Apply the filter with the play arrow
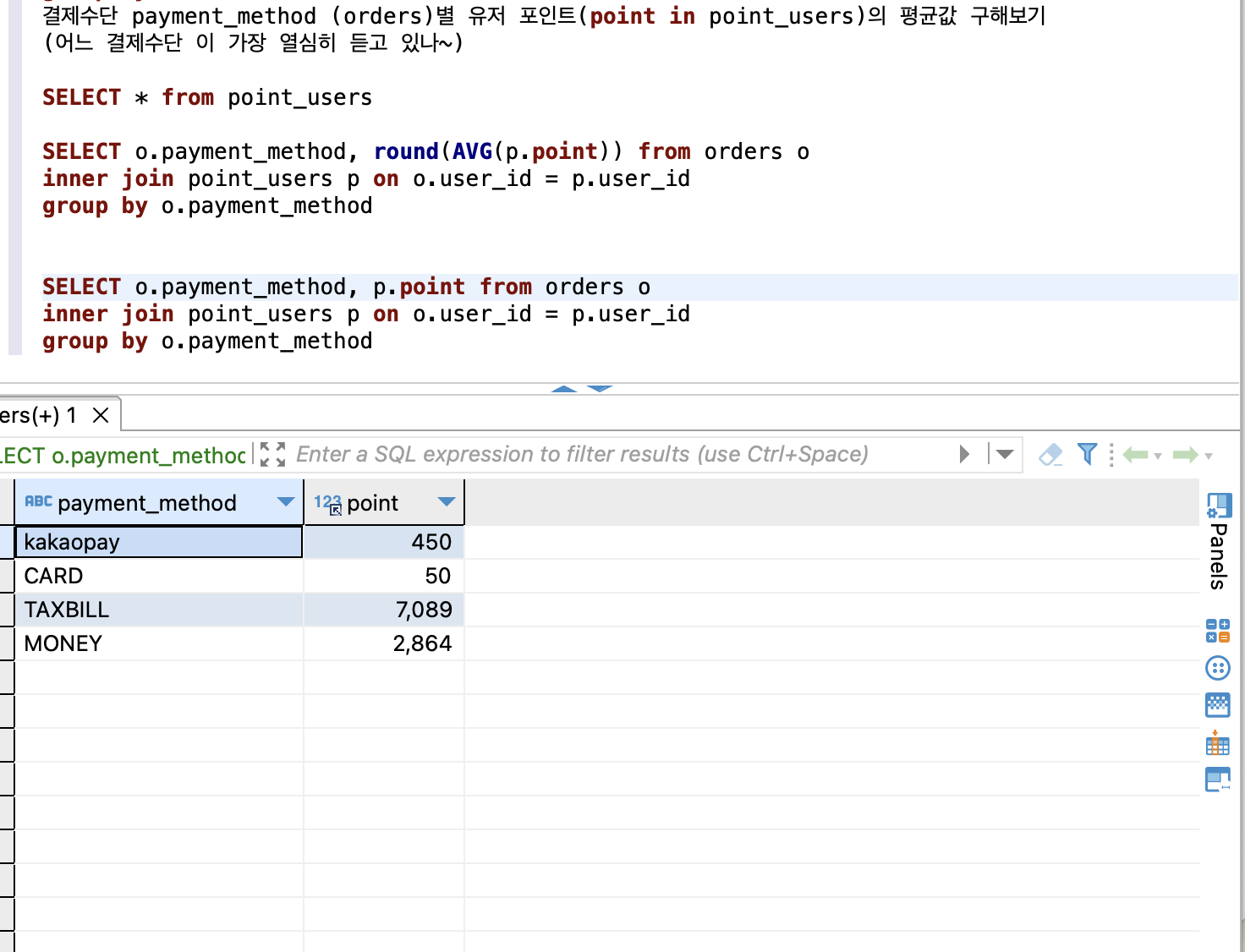Screen dimensions: 1245x952 [x=964, y=454]
